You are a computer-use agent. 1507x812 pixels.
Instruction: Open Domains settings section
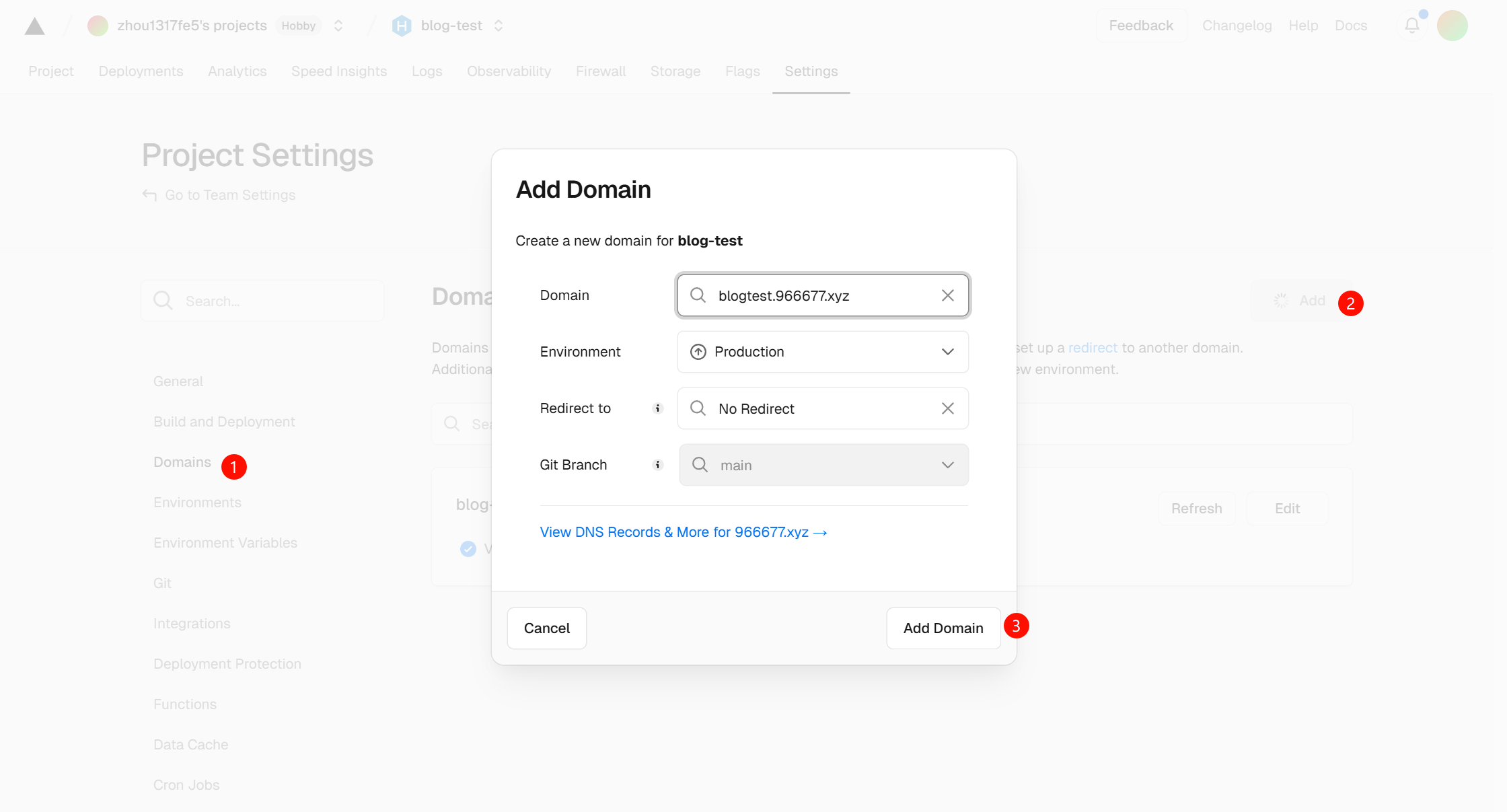click(182, 462)
